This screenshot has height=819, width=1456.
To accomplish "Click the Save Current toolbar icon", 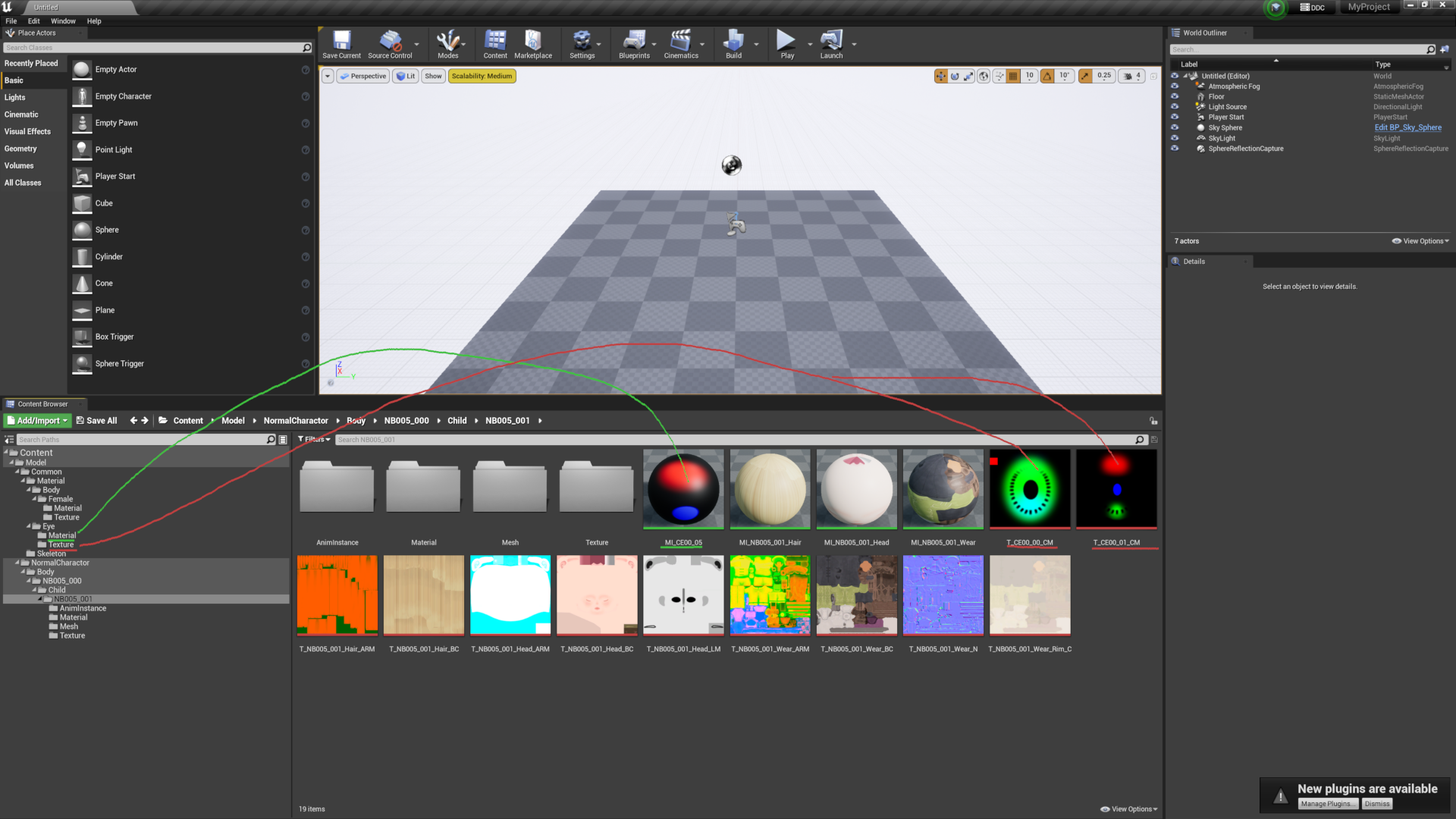I will [x=341, y=44].
